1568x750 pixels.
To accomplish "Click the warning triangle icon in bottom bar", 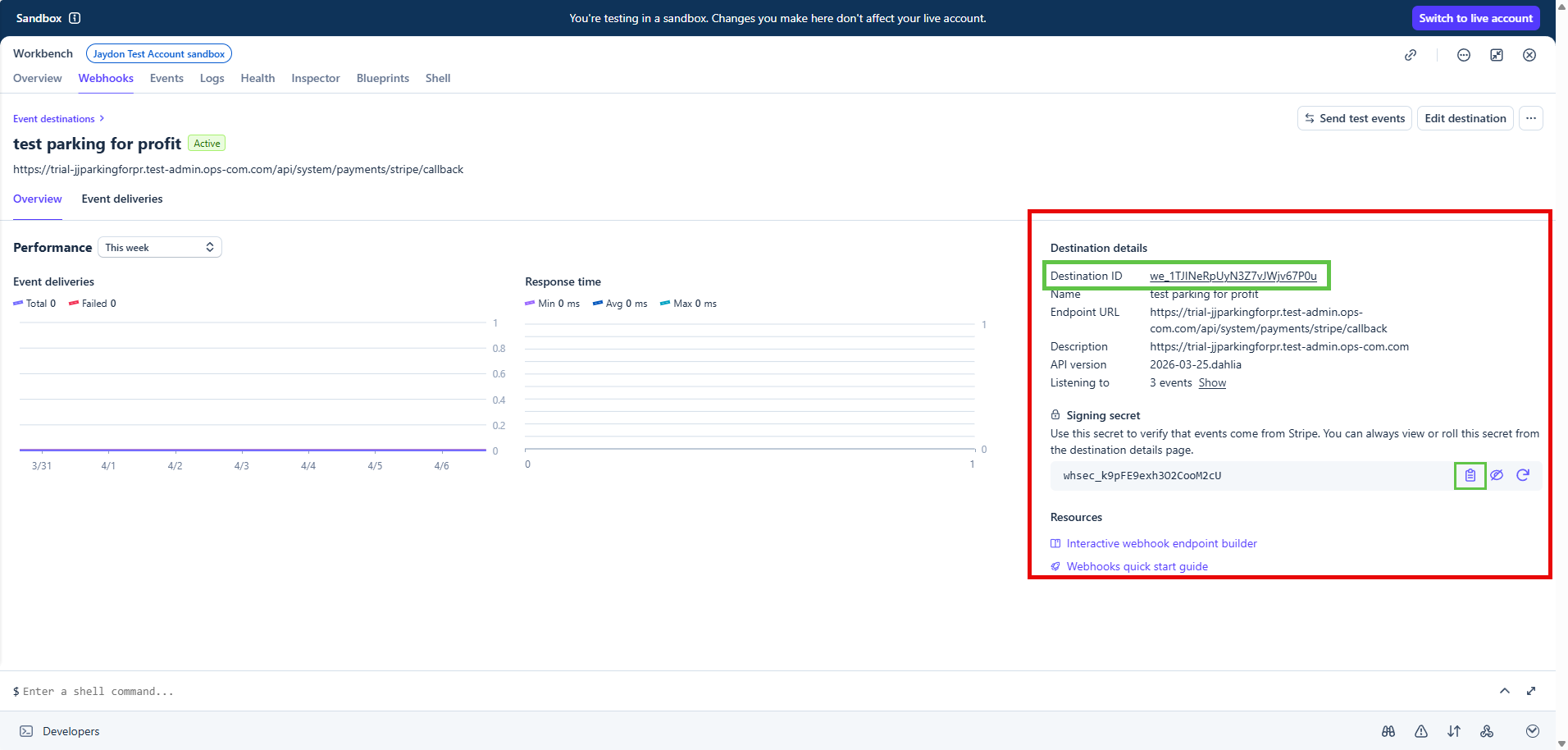I will 1421,731.
